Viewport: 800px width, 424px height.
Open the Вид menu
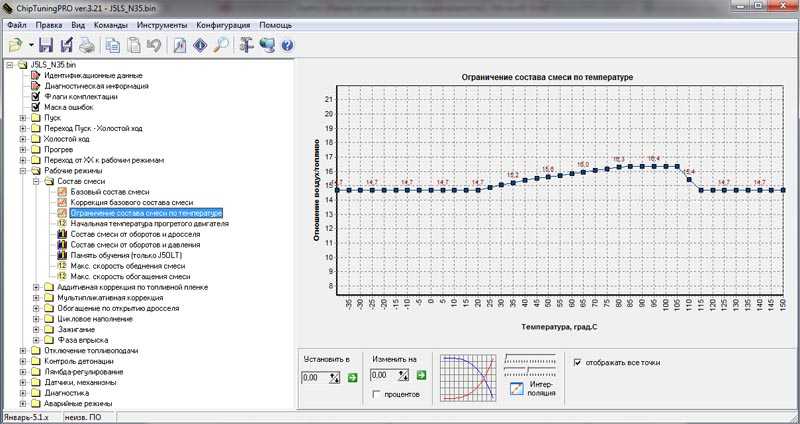pyautogui.click(x=78, y=25)
